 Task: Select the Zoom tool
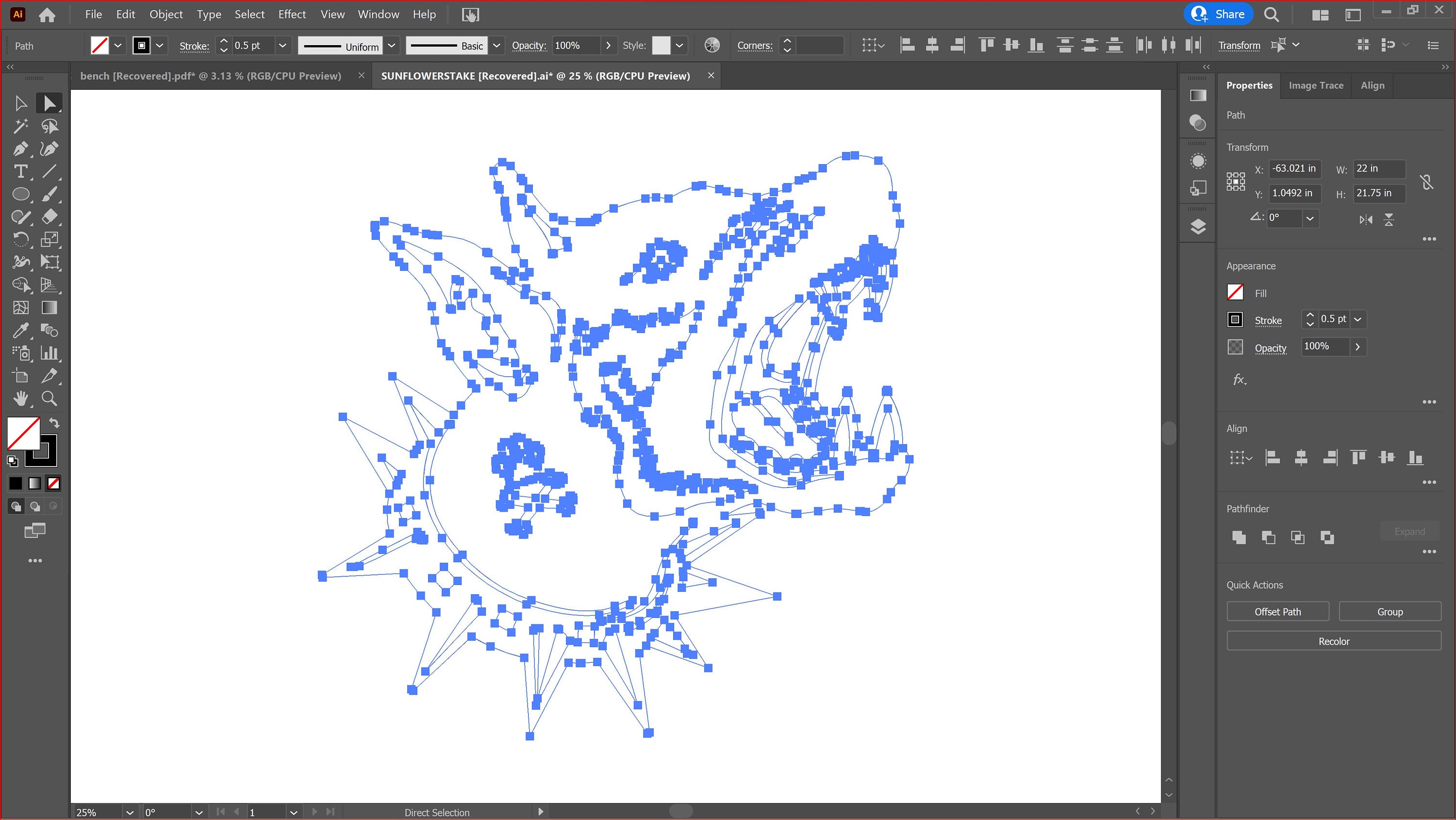[x=49, y=398]
